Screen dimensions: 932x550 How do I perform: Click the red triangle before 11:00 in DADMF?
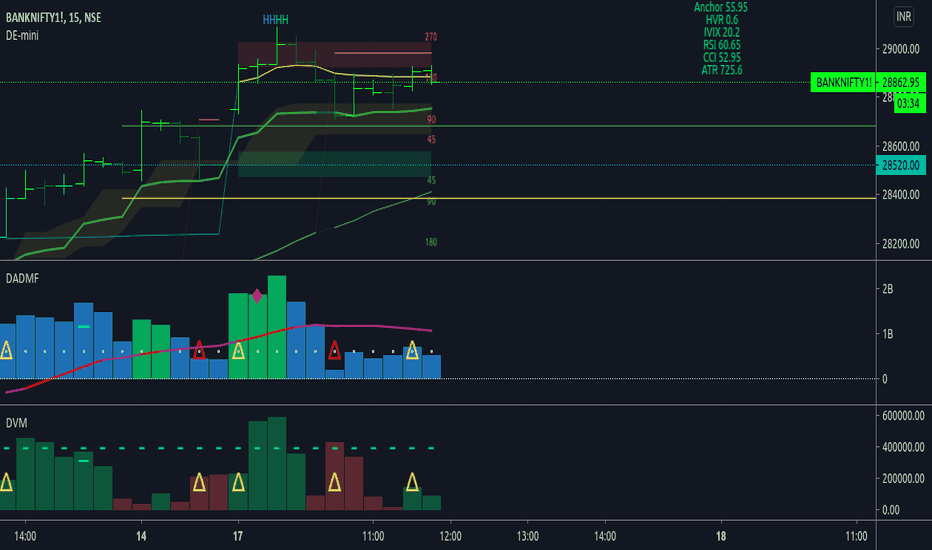[335, 350]
